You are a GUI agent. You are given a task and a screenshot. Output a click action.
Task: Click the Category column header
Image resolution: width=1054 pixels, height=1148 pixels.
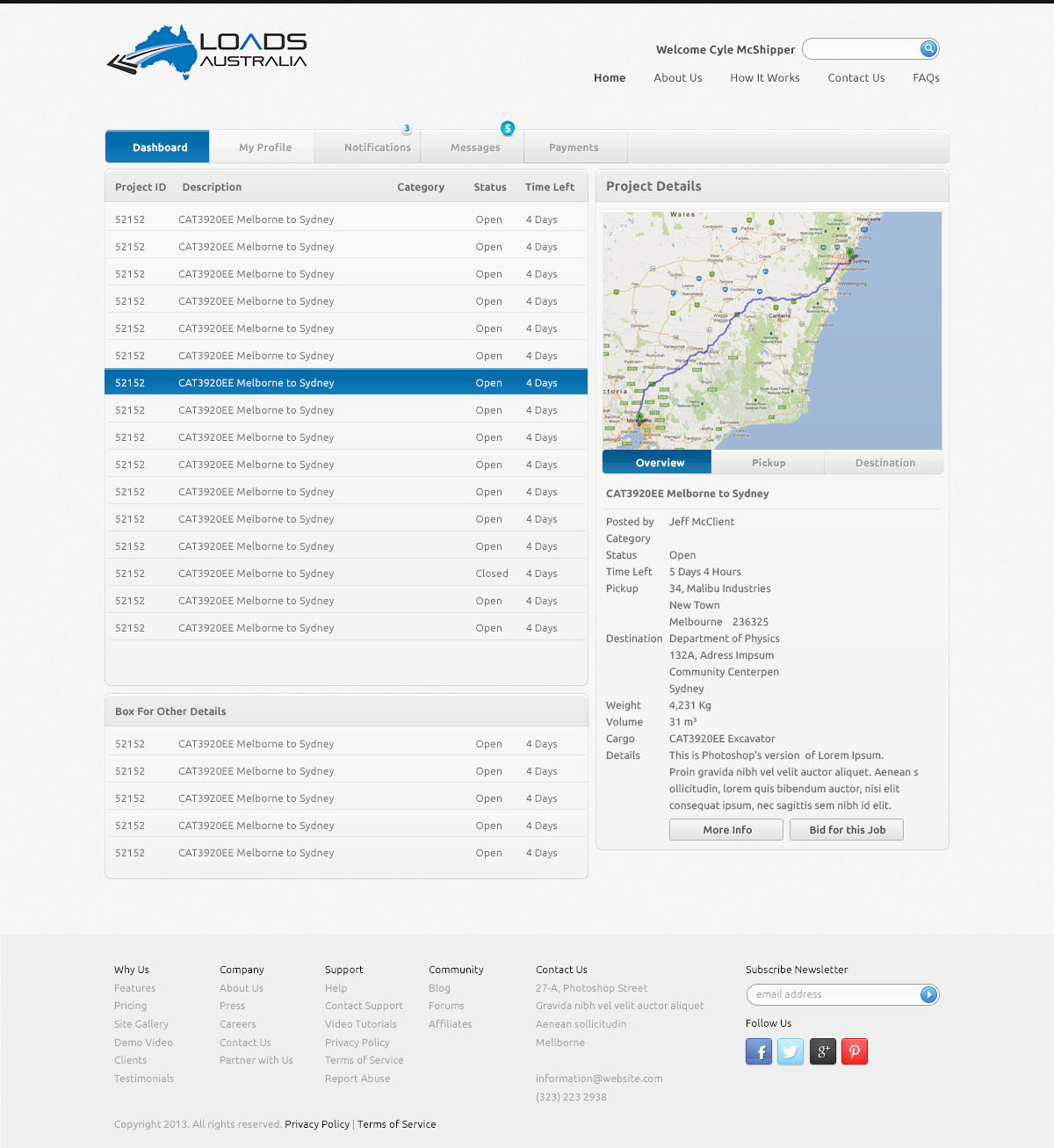421,186
